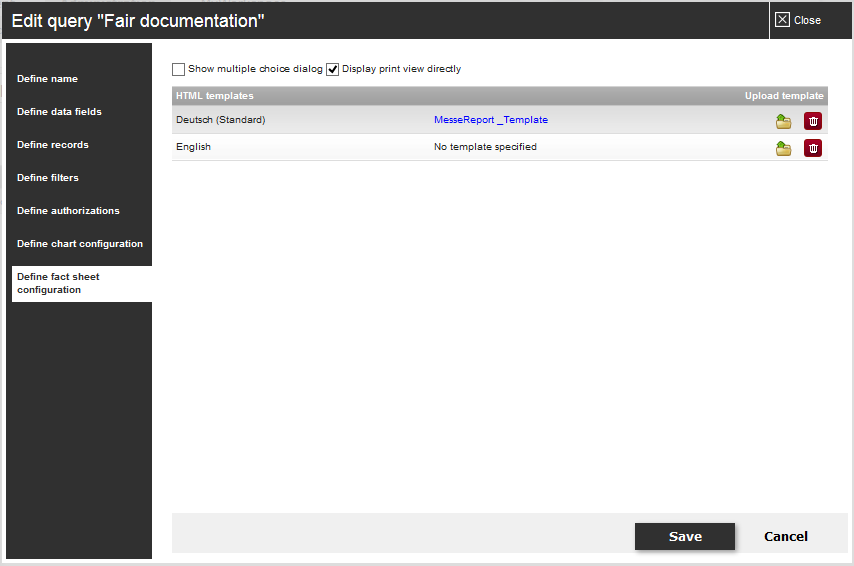Image resolution: width=854 pixels, height=566 pixels.
Task: Open the MesseReport _Template link
Action: (491, 120)
